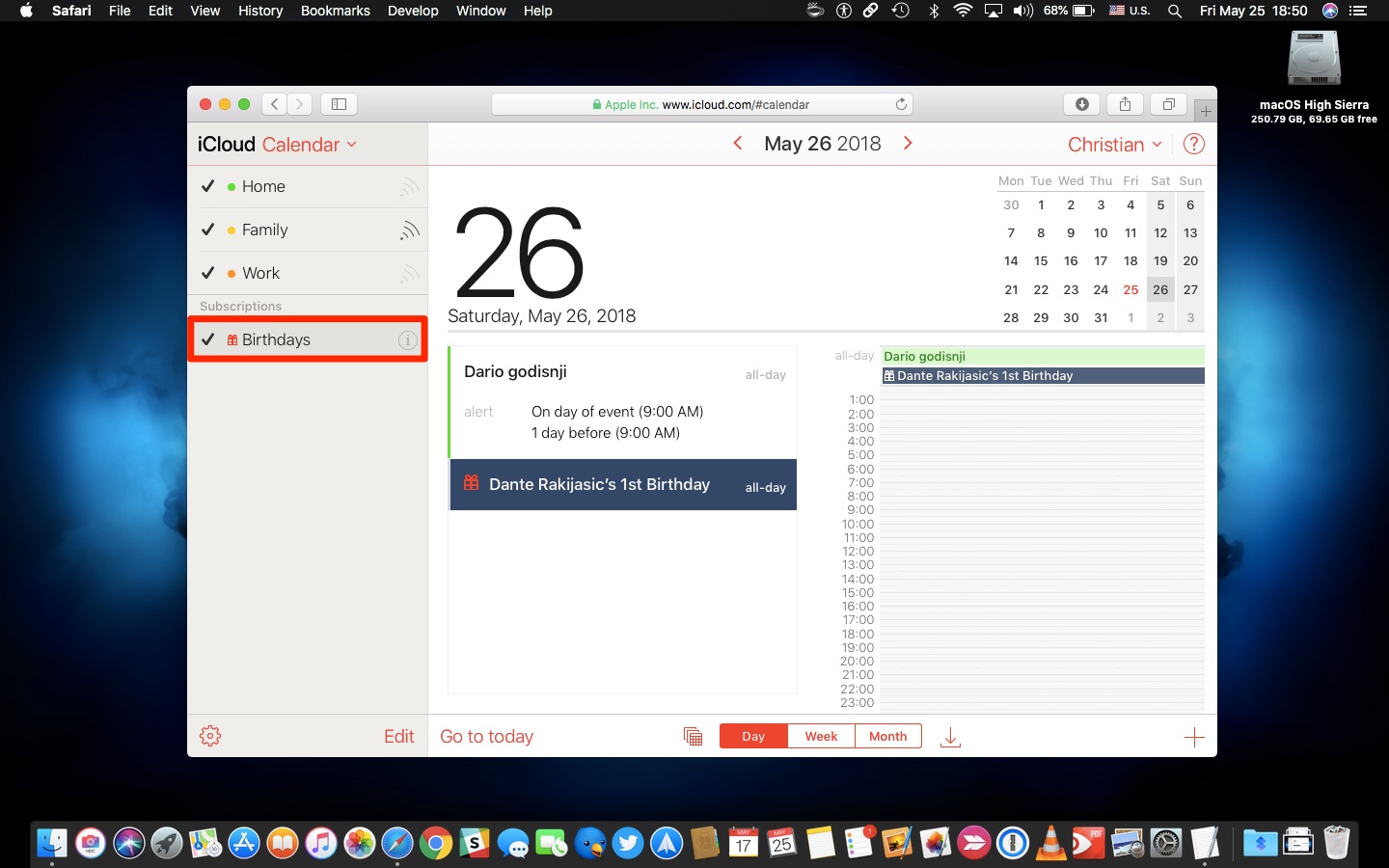Open Slack from the Dock

[x=475, y=844]
